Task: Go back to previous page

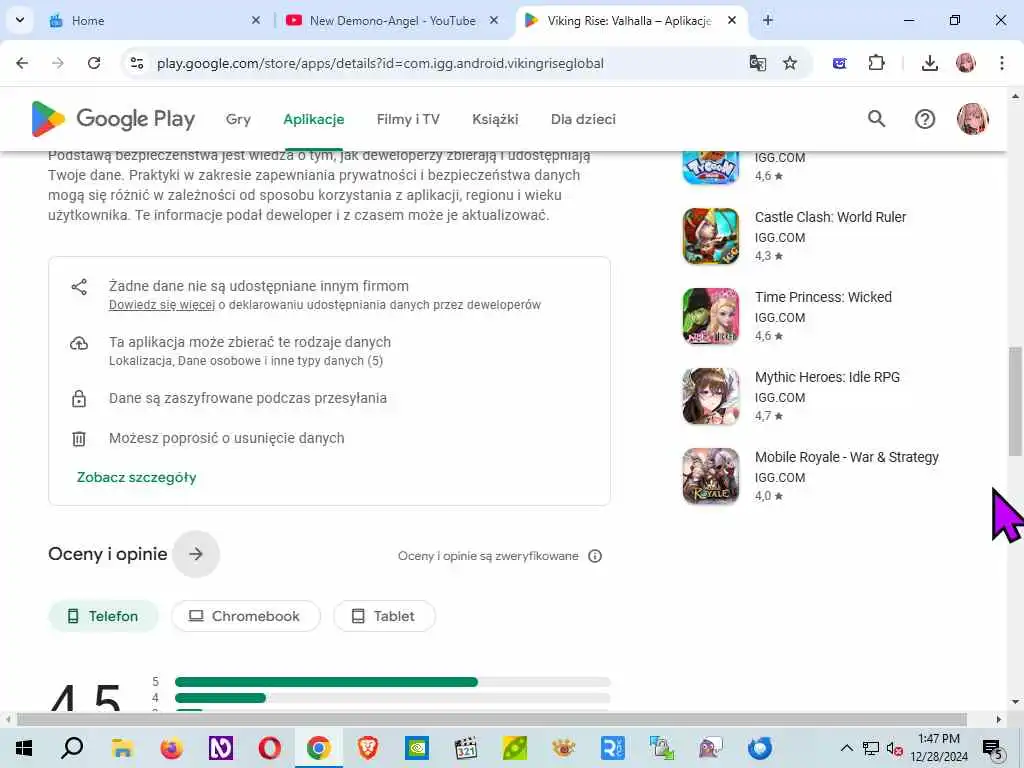Action: 22,63
